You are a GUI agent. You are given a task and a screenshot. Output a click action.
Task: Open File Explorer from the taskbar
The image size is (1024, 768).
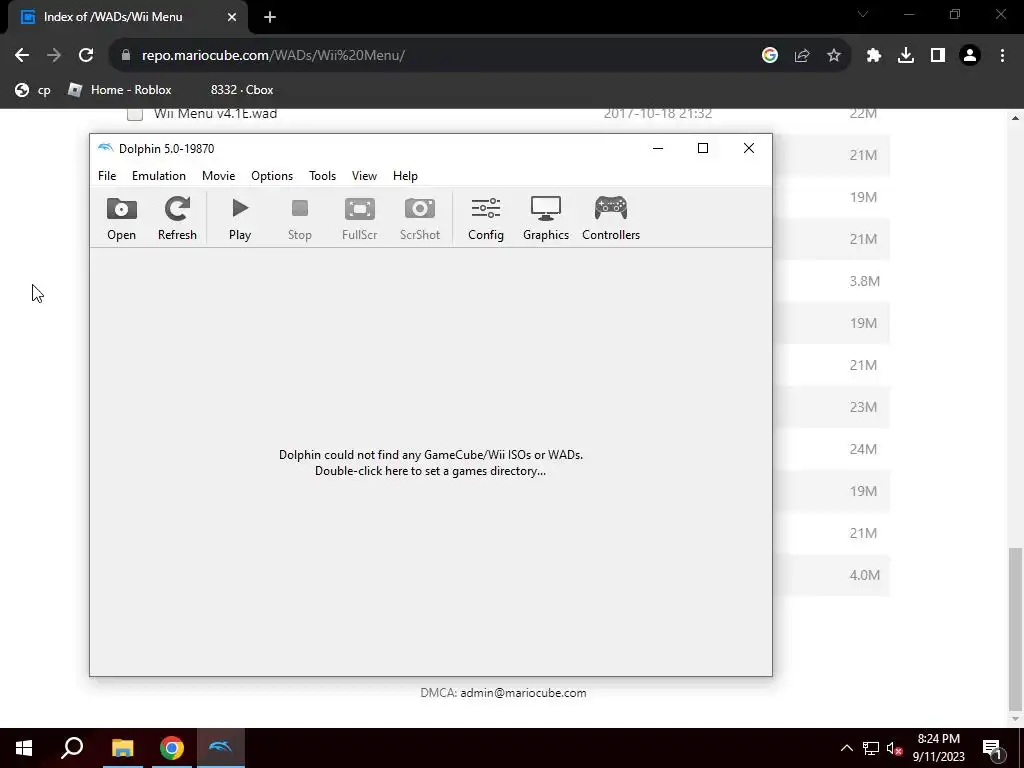[x=122, y=748]
